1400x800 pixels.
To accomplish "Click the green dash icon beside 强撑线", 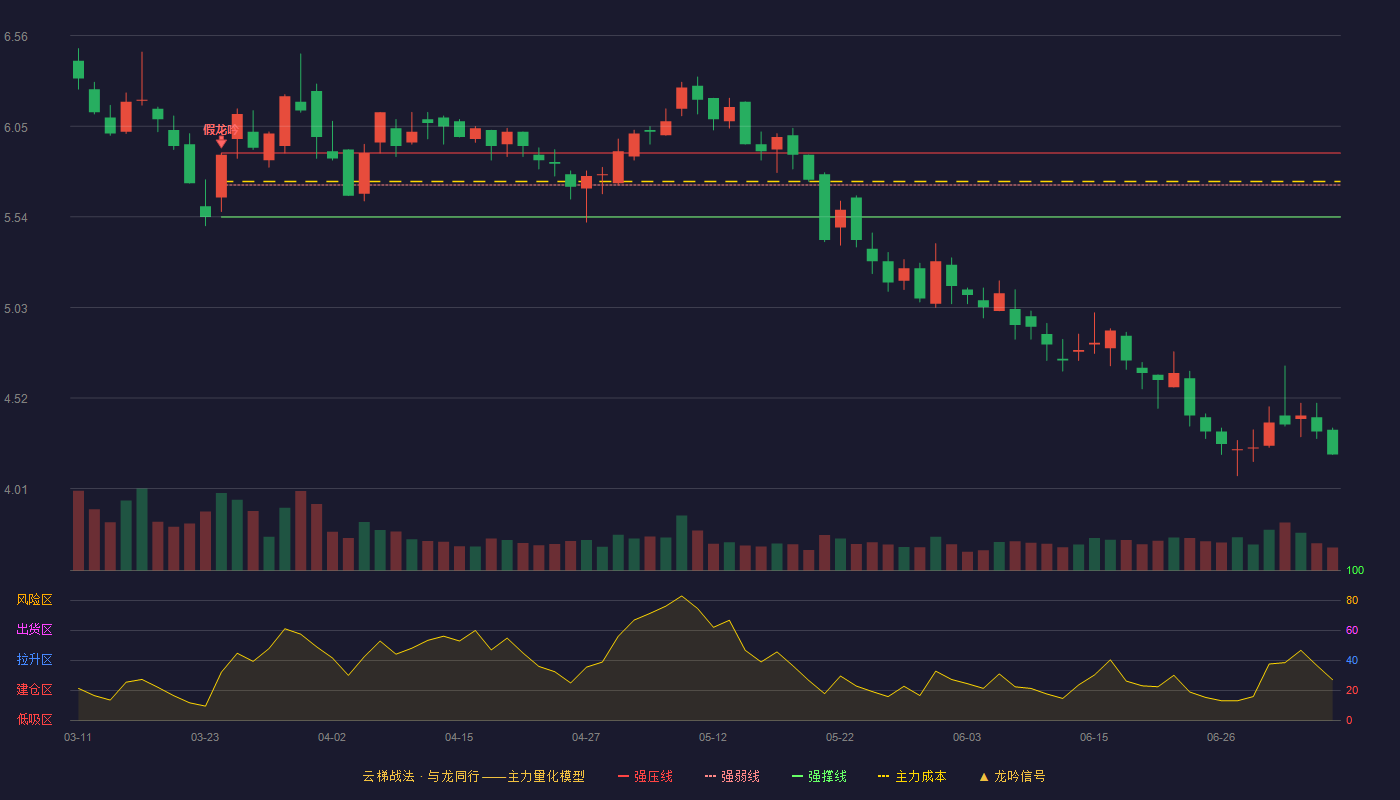I will tap(797, 776).
